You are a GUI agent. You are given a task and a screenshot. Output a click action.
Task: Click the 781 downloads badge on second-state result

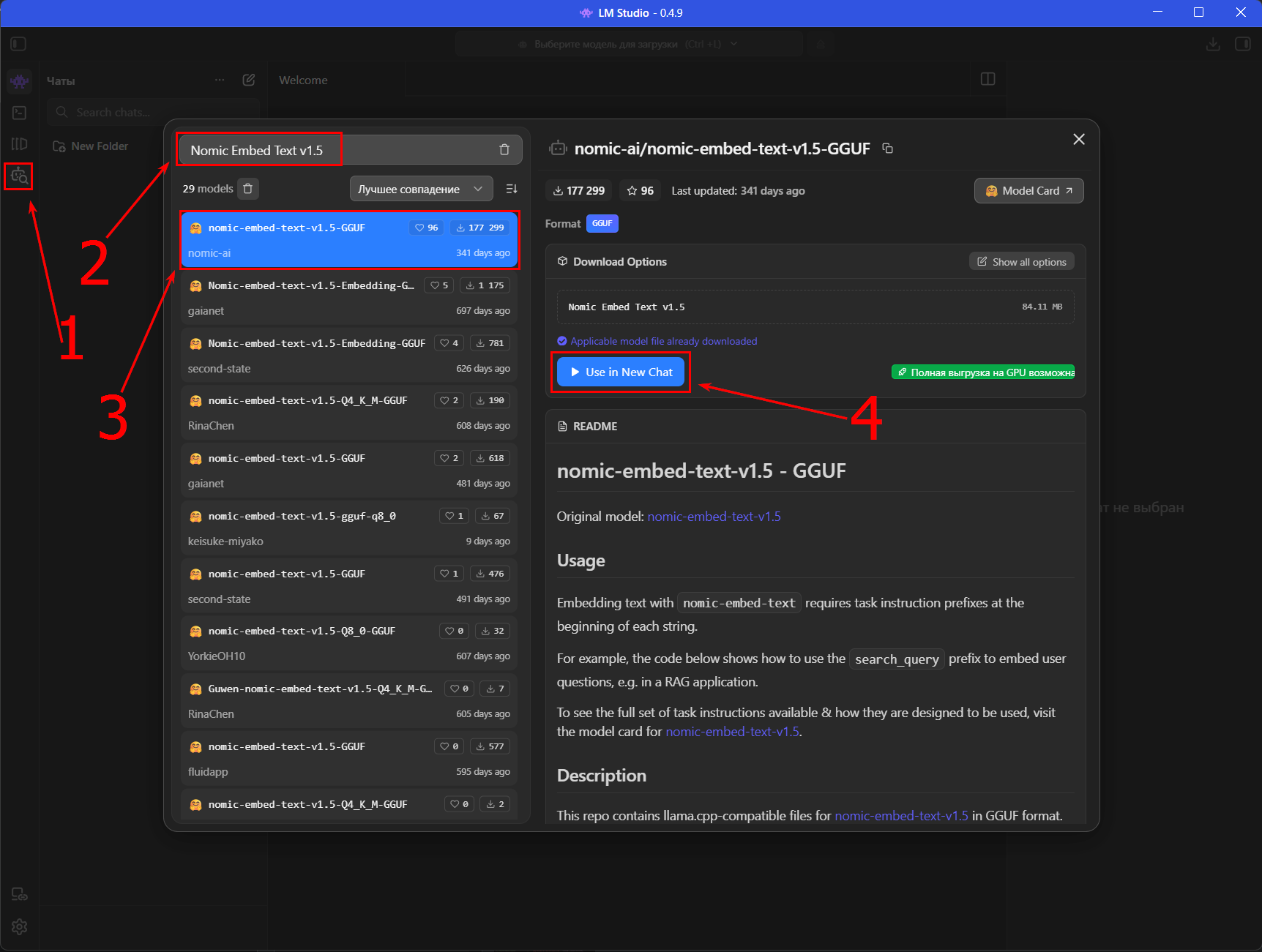[490, 343]
